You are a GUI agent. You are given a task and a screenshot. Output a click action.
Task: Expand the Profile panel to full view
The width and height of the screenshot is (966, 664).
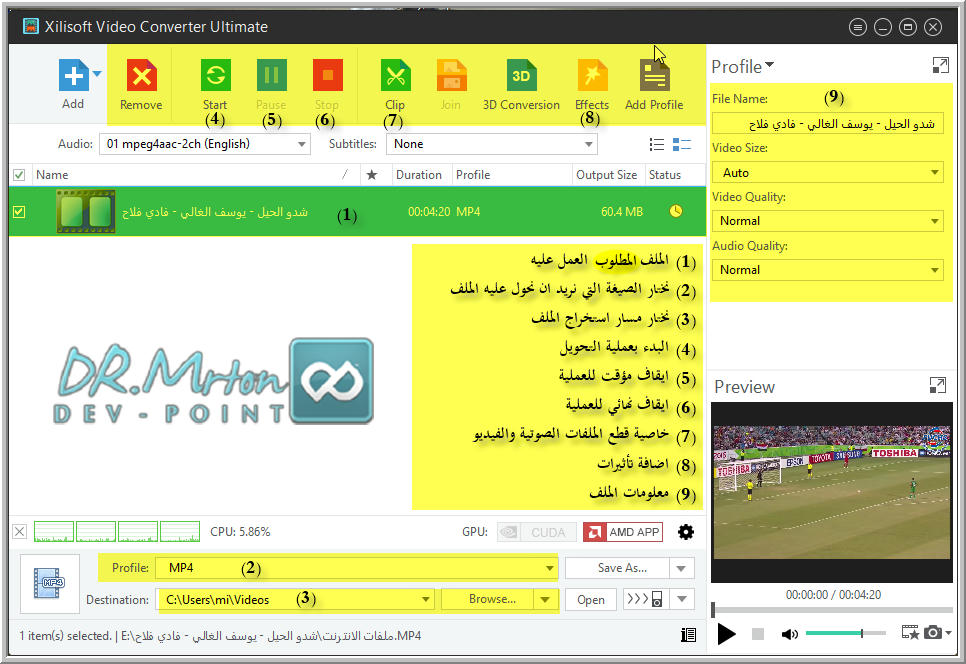[940, 65]
